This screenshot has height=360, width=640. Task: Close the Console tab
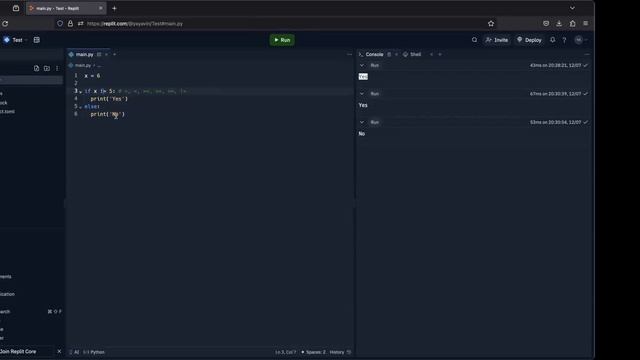(x=396, y=54)
